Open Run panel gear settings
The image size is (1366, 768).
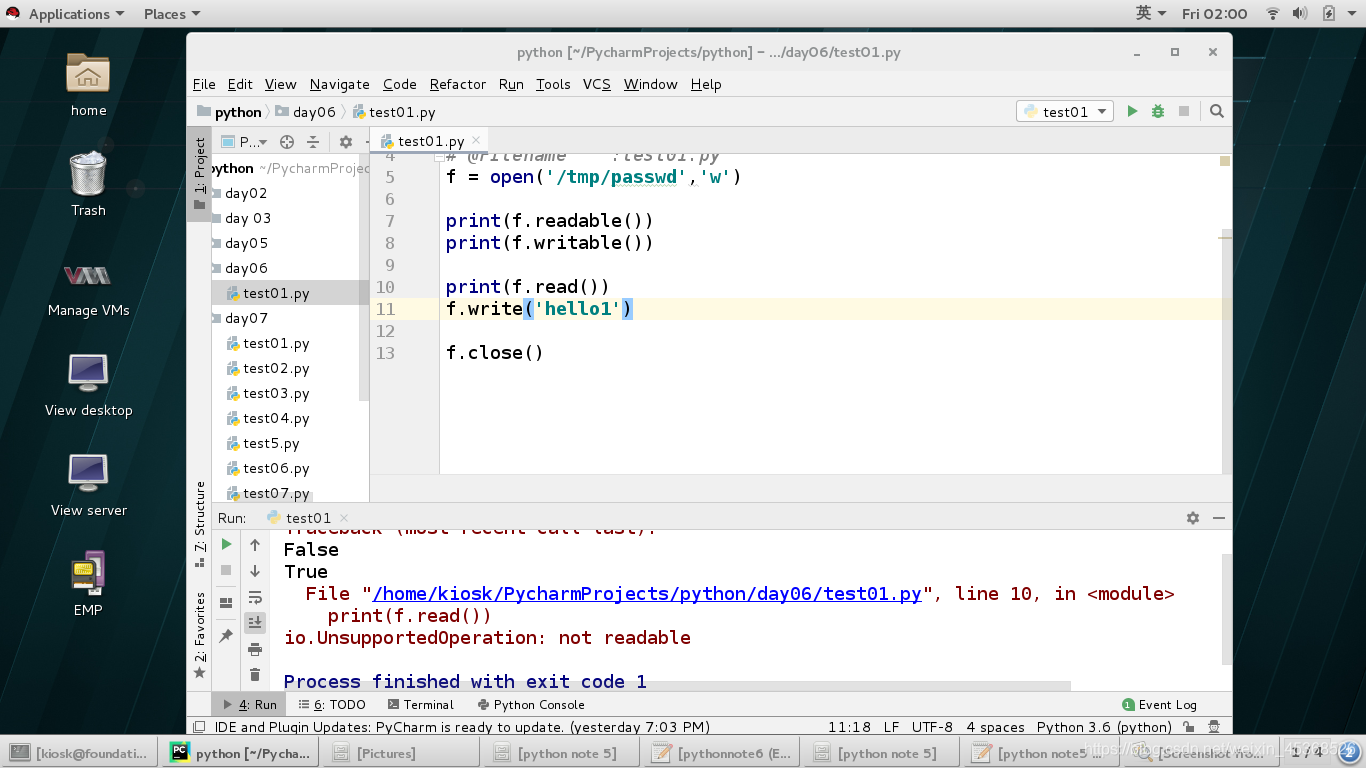pyautogui.click(x=1193, y=518)
